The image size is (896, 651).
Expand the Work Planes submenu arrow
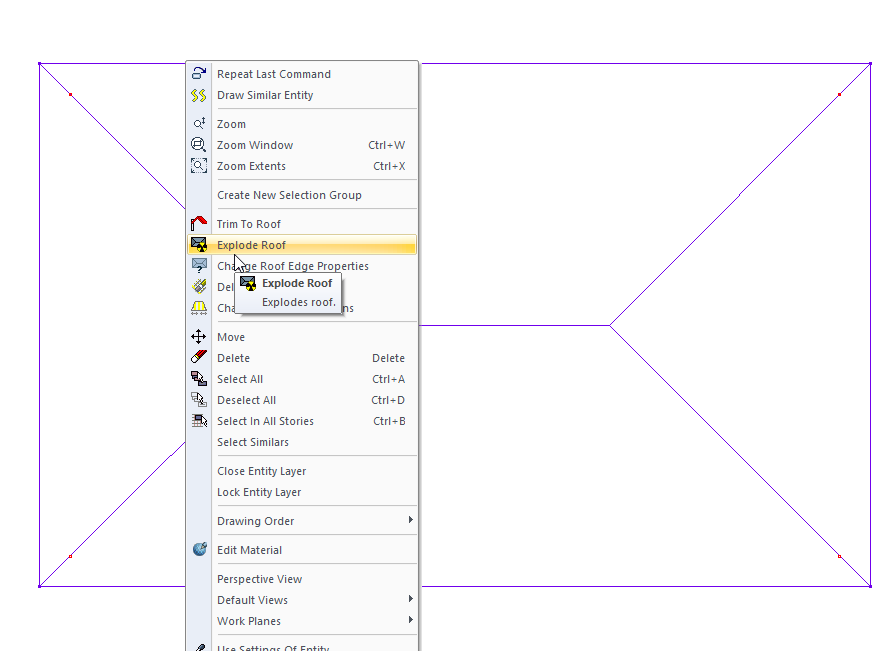click(410, 620)
